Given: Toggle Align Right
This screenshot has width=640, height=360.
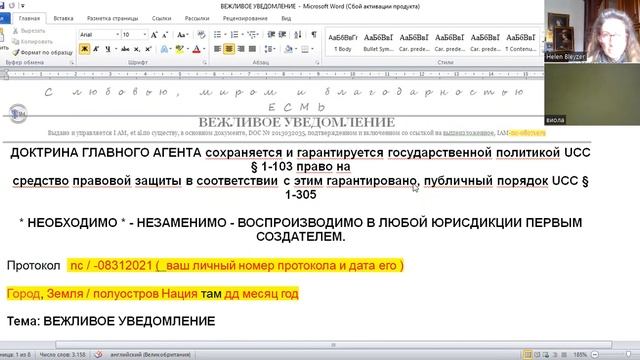Looking at the screenshot, I should click(241, 49).
